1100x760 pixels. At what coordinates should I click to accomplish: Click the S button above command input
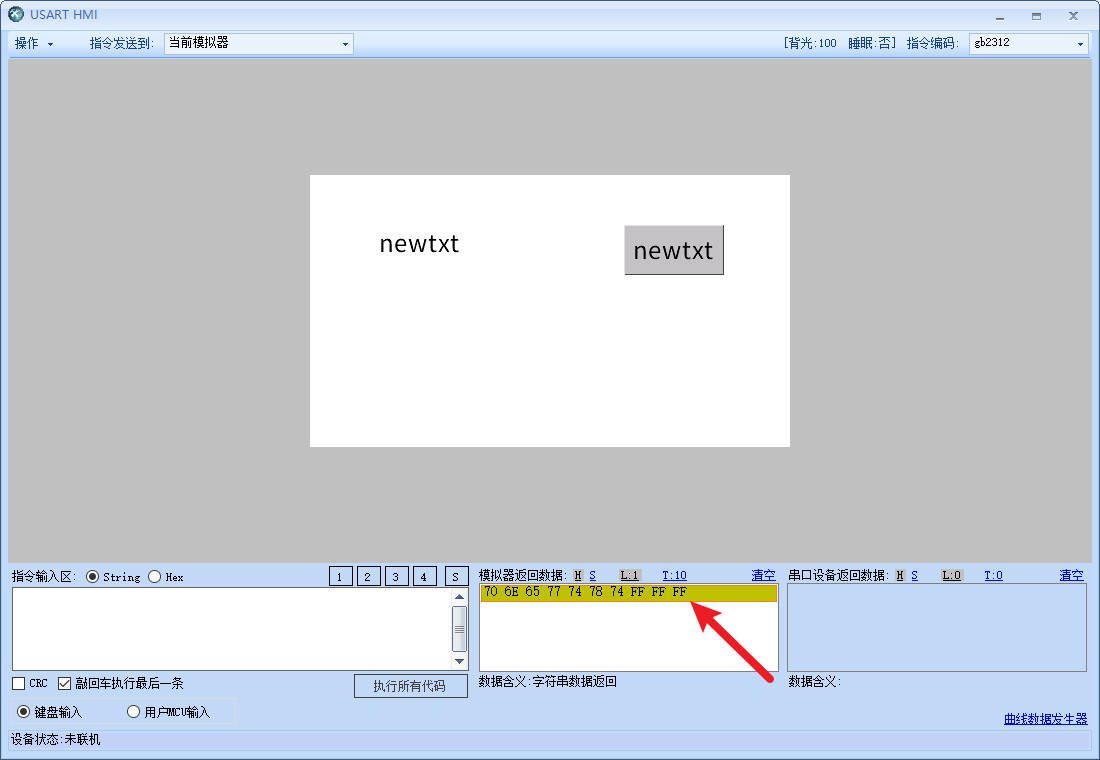pyautogui.click(x=457, y=576)
